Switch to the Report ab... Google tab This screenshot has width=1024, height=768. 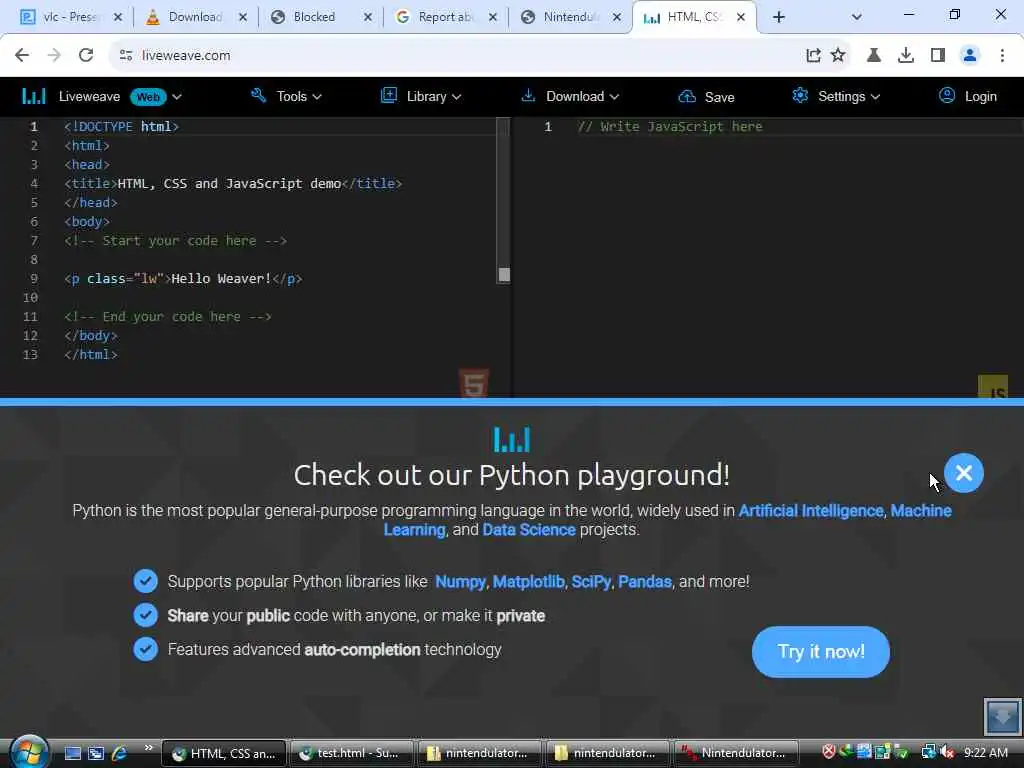click(447, 17)
